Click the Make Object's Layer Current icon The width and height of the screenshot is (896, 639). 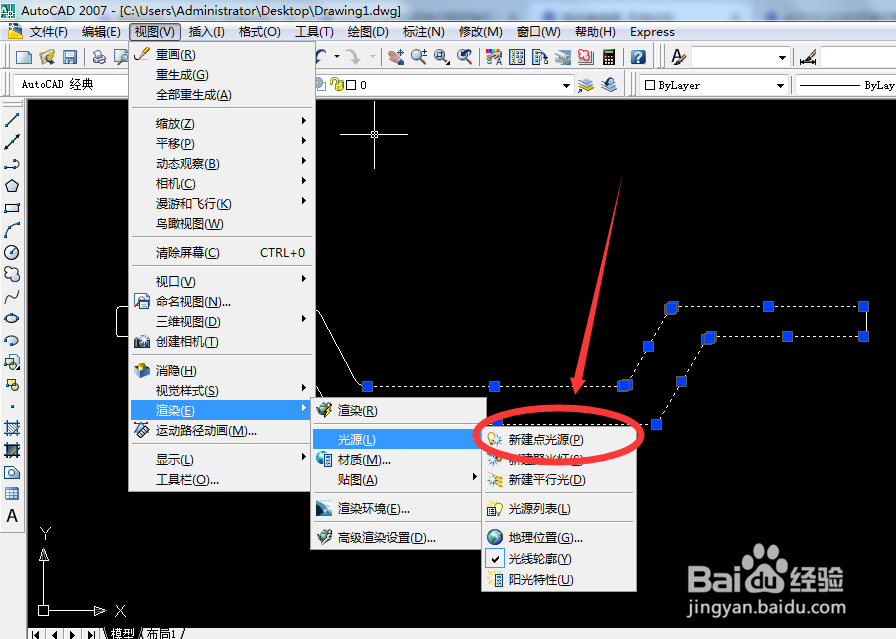(586, 85)
